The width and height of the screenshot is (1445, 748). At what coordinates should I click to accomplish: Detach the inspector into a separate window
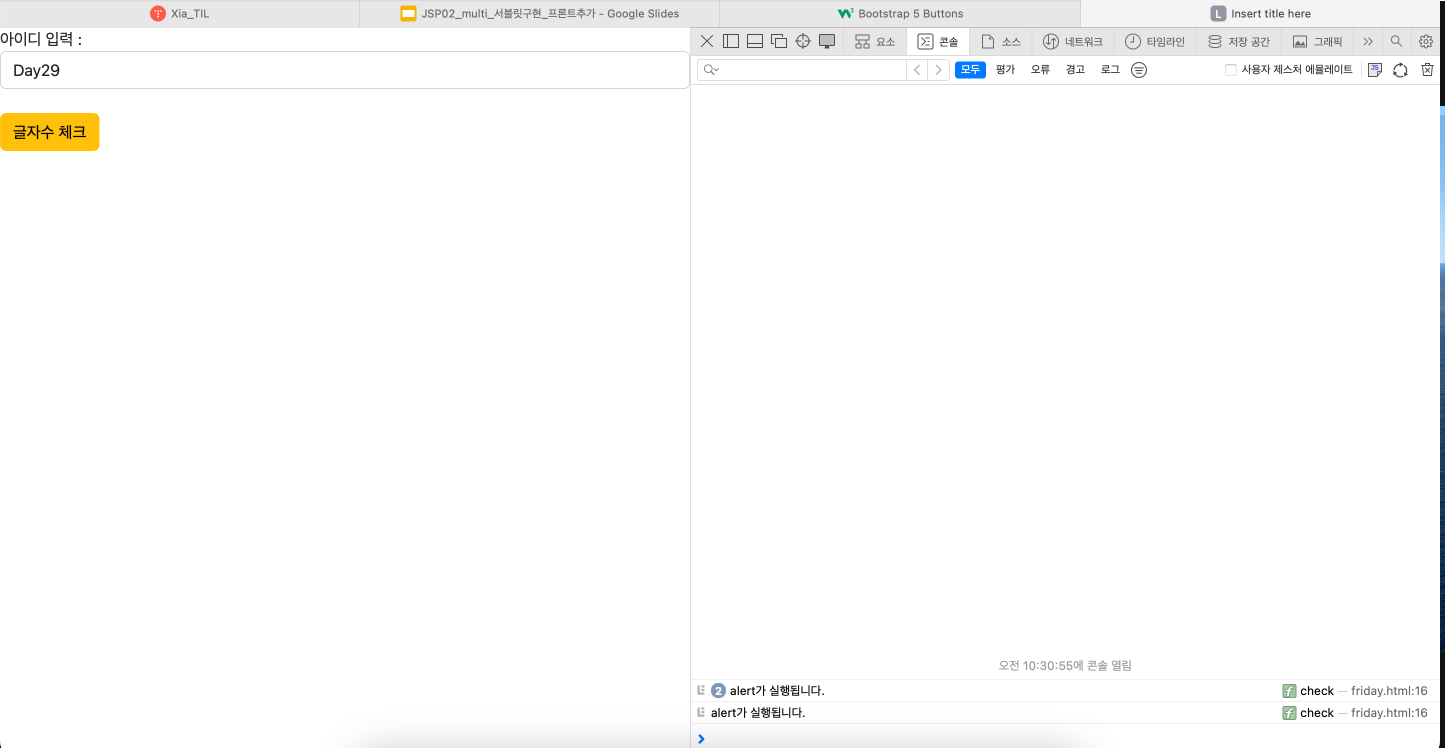[779, 41]
